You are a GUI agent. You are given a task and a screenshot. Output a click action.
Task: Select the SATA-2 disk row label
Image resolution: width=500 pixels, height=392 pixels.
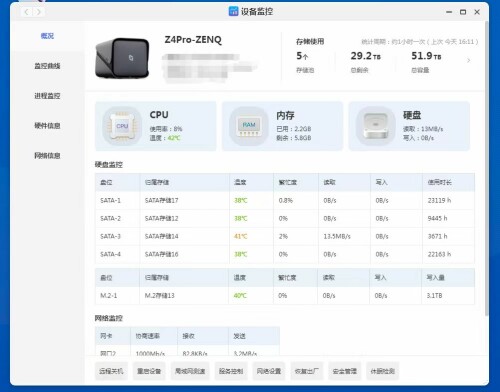pyautogui.click(x=110, y=219)
